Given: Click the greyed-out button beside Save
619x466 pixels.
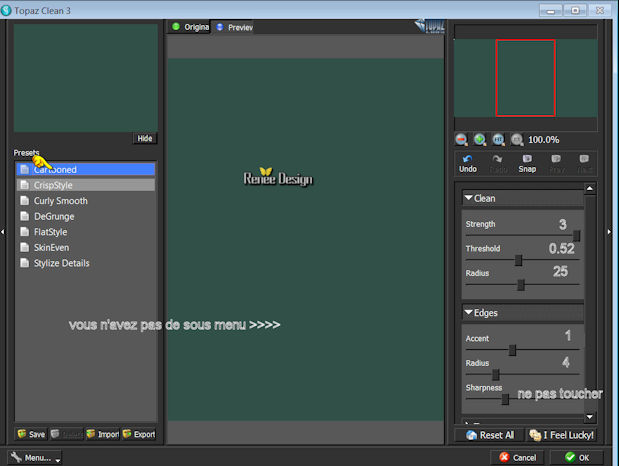Looking at the screenshot, I should tap(67, 434).
